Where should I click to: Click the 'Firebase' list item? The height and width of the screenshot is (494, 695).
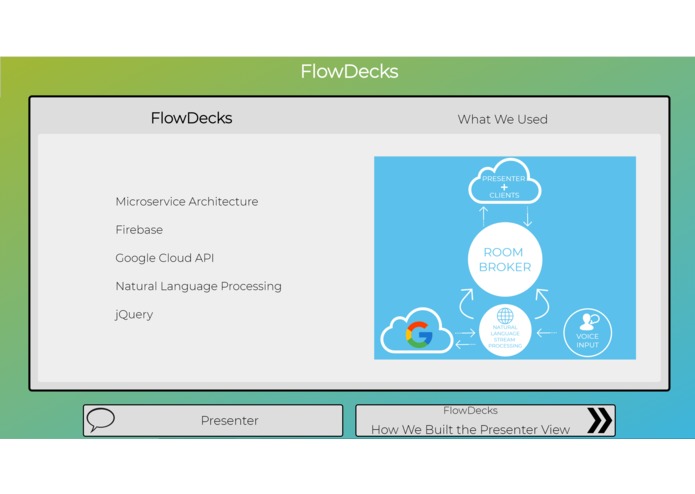tap(139, 230)
